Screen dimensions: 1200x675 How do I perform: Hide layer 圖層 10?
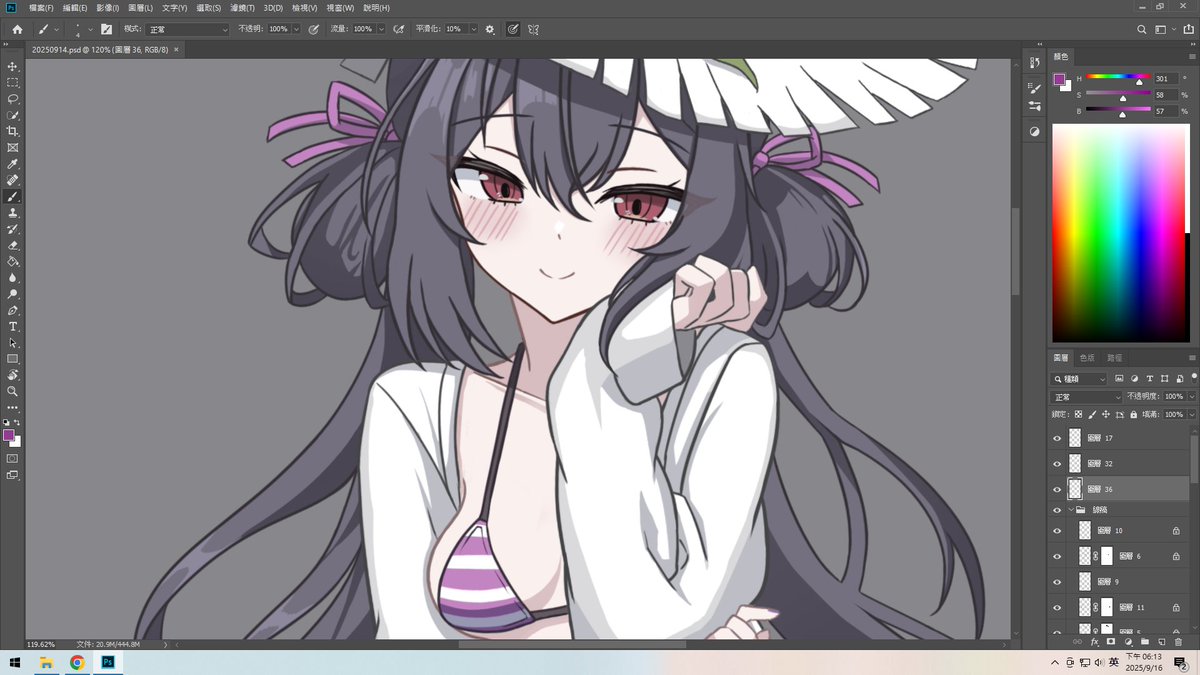[x=1058, y=531]
